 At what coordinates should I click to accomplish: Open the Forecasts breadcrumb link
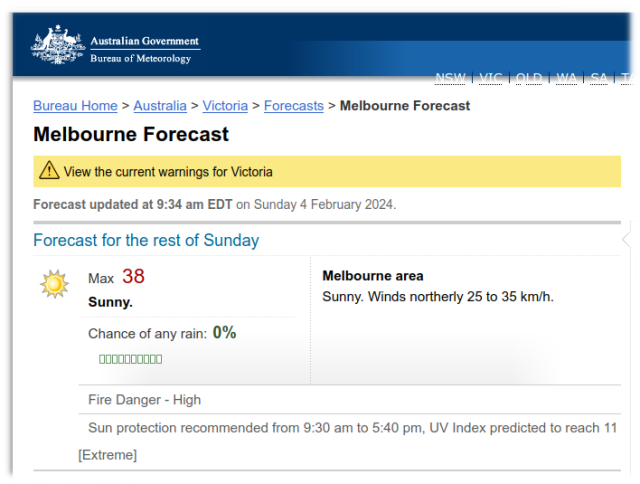293,106
